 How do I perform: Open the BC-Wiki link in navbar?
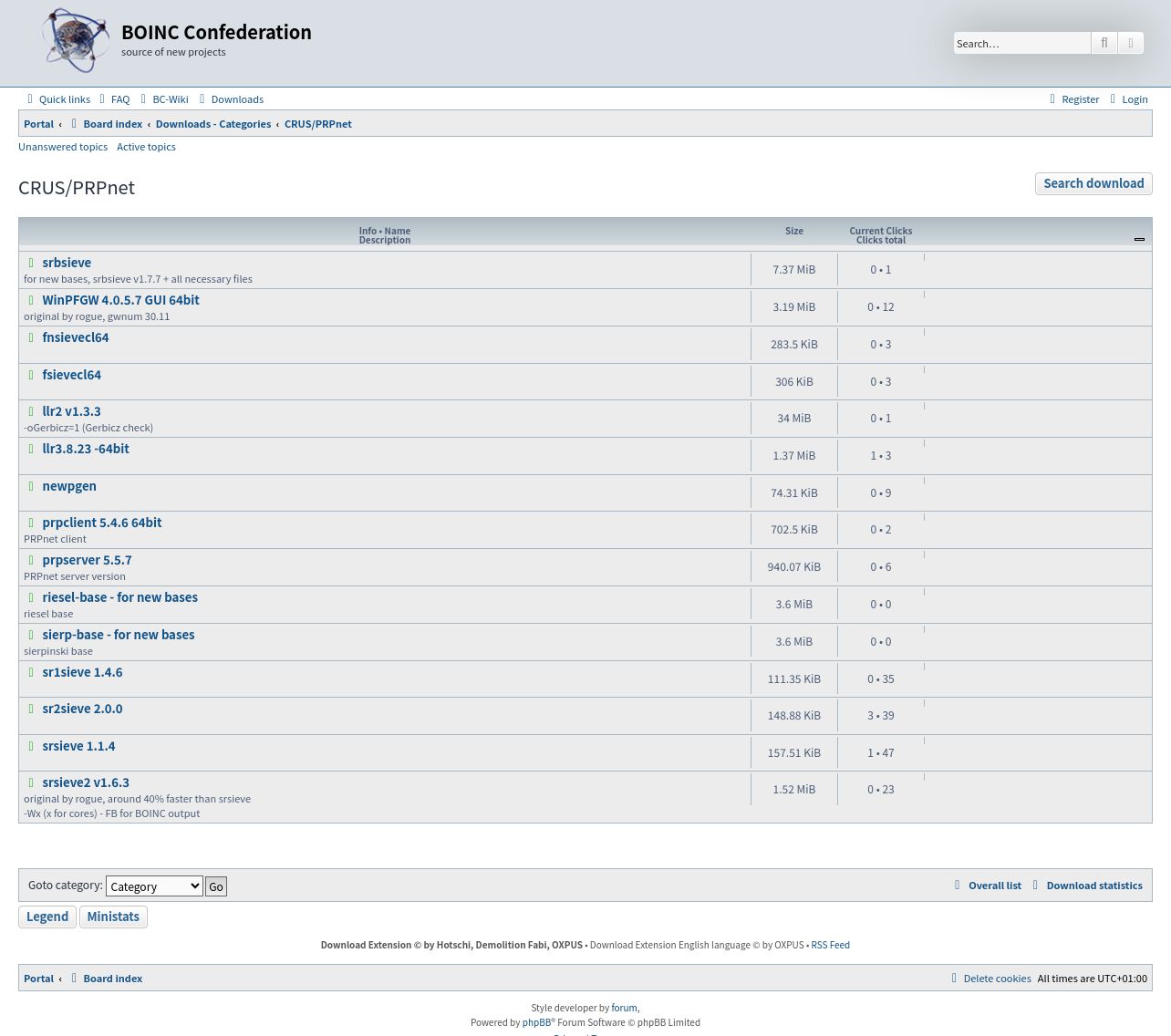click(164, 99)
